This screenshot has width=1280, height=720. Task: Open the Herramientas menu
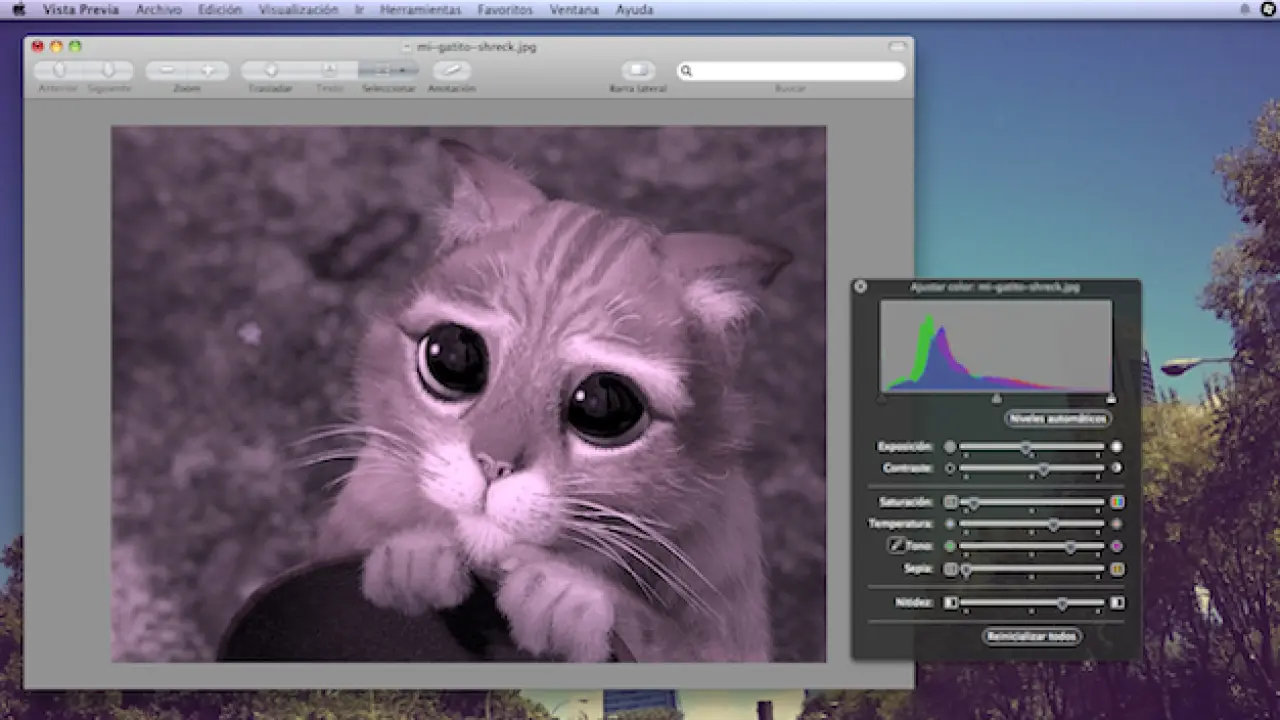click(420, 10)
